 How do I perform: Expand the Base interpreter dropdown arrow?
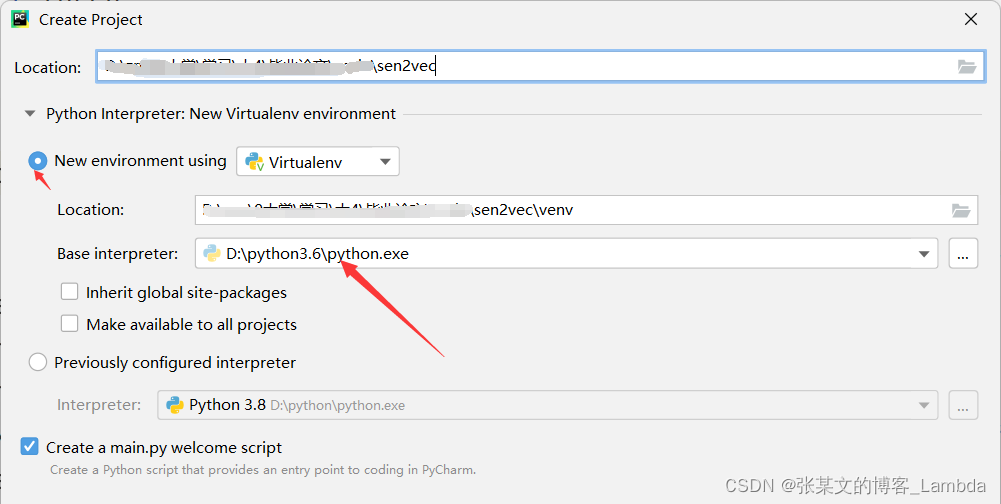click(x=923, y=254)
